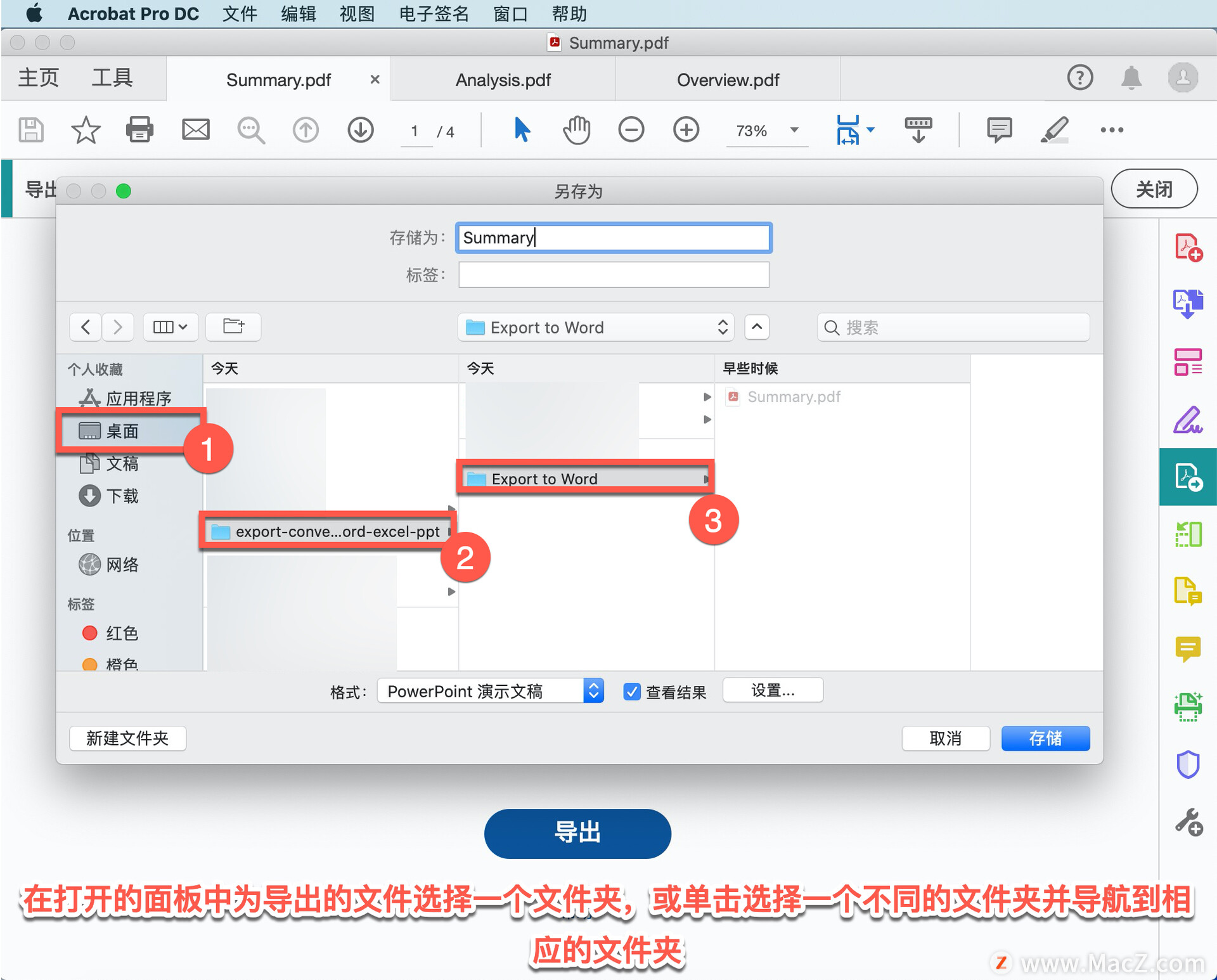Screen dimensions: 1217x980
Task: Select the highlighter pen tool
Action: [1054, 130]
